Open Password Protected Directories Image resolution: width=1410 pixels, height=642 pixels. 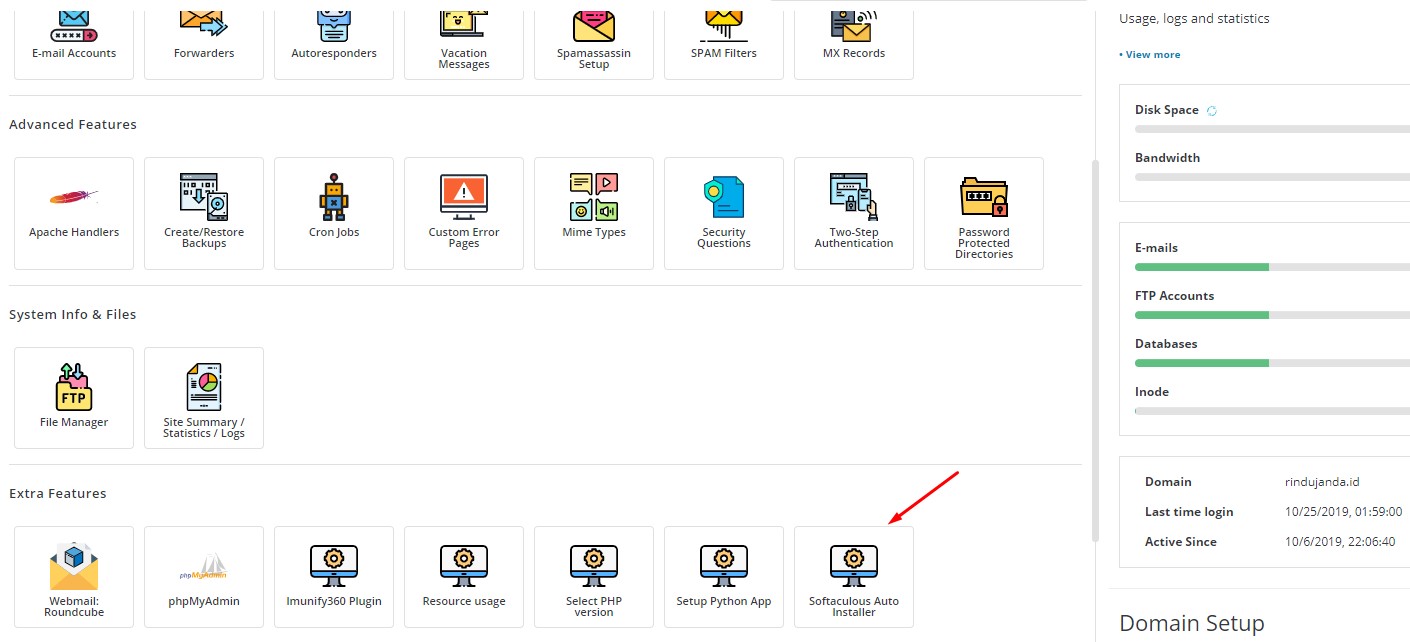(x=983, y=213)
